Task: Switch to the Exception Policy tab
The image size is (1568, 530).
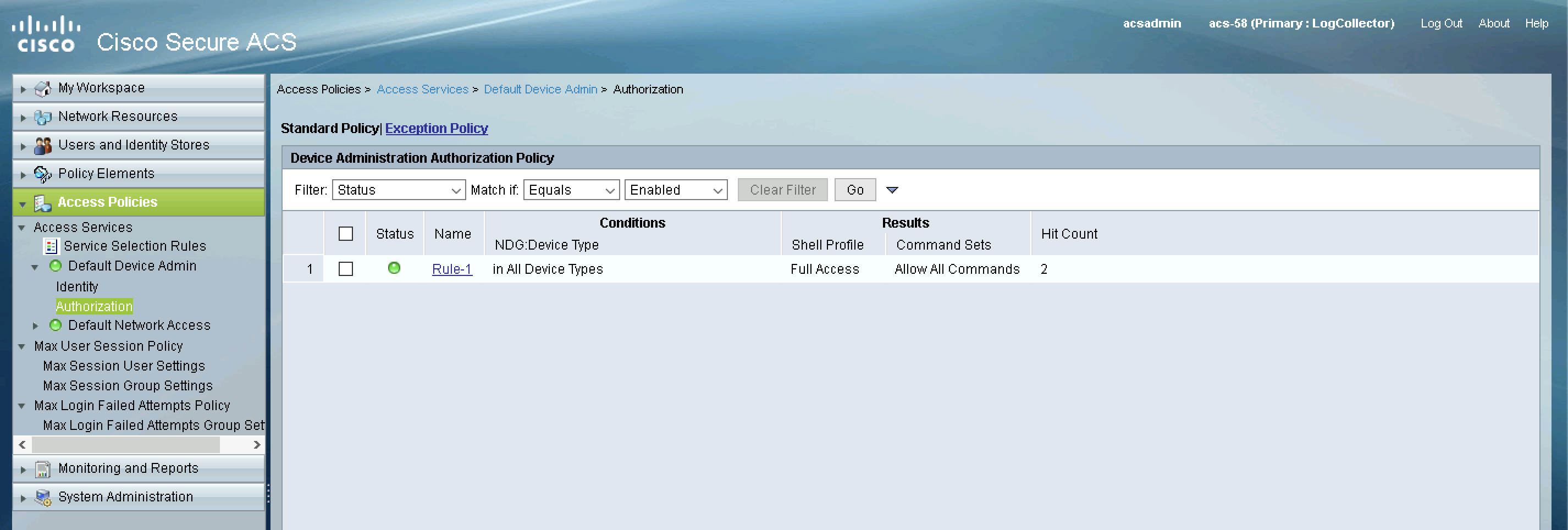Action: [x=436, y=129]
